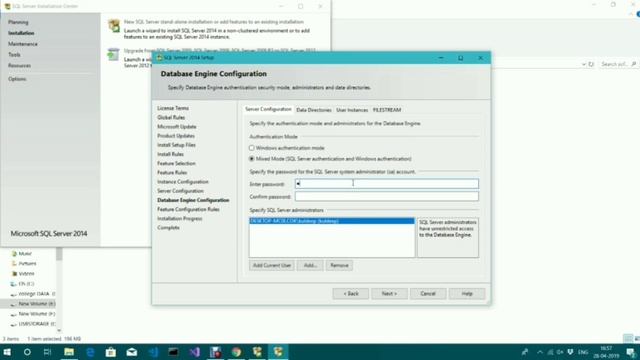Image resolution: width=640 pixels, height=360 pixels.
Task: Click the File Explorer search box
Action: click(x=618, y=64)
